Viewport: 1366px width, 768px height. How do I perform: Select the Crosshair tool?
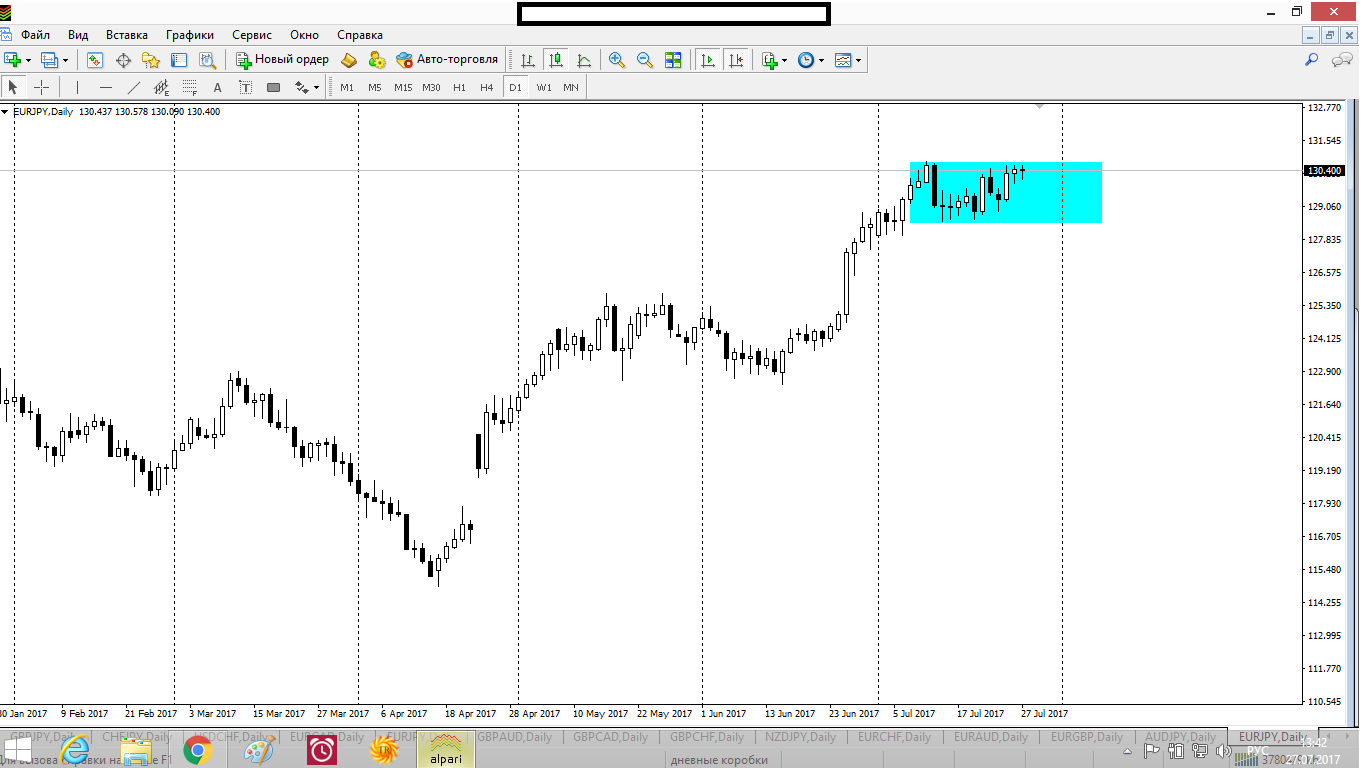click(41, 87)
